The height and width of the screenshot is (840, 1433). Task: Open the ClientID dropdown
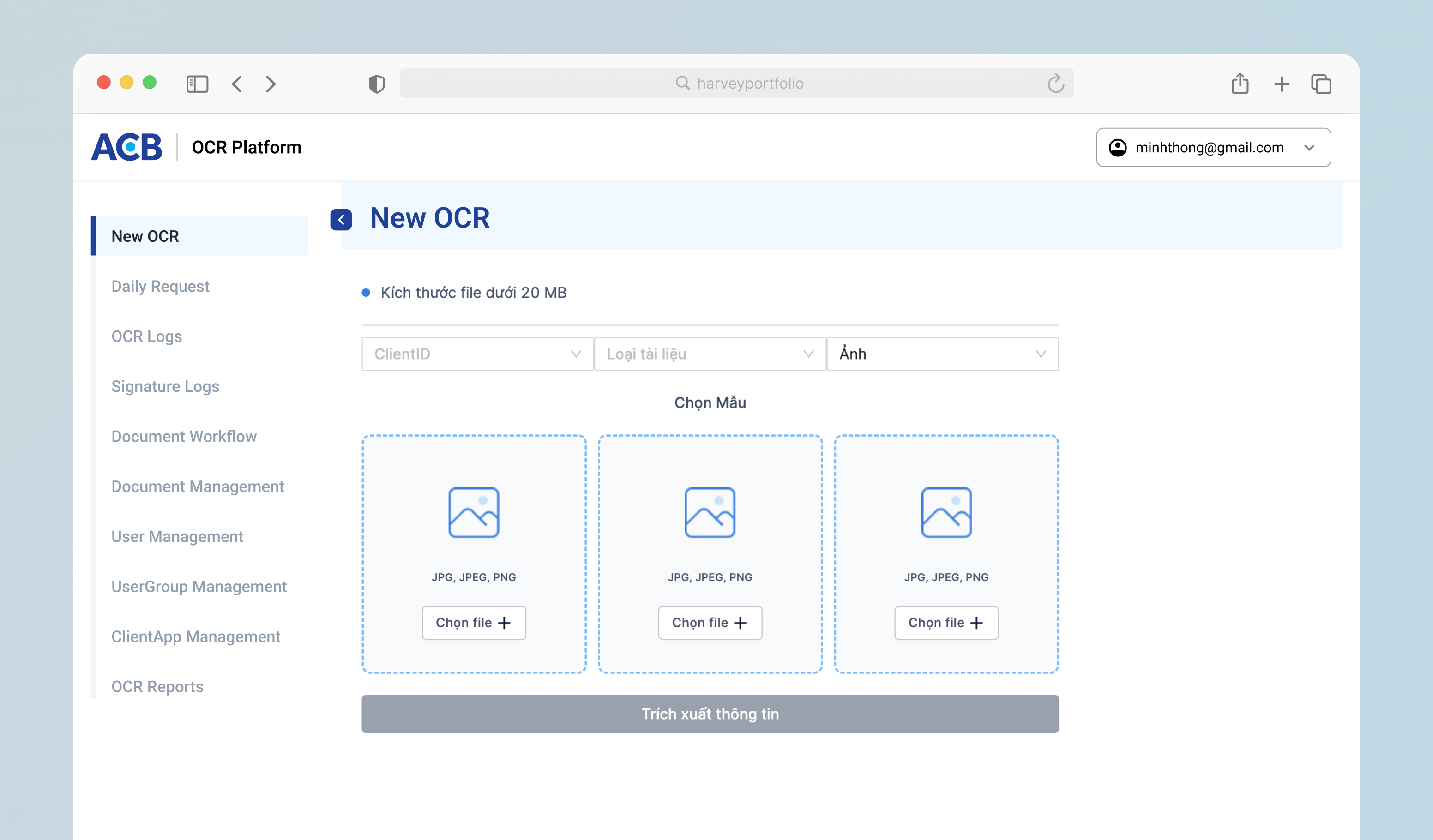[477, 354]
